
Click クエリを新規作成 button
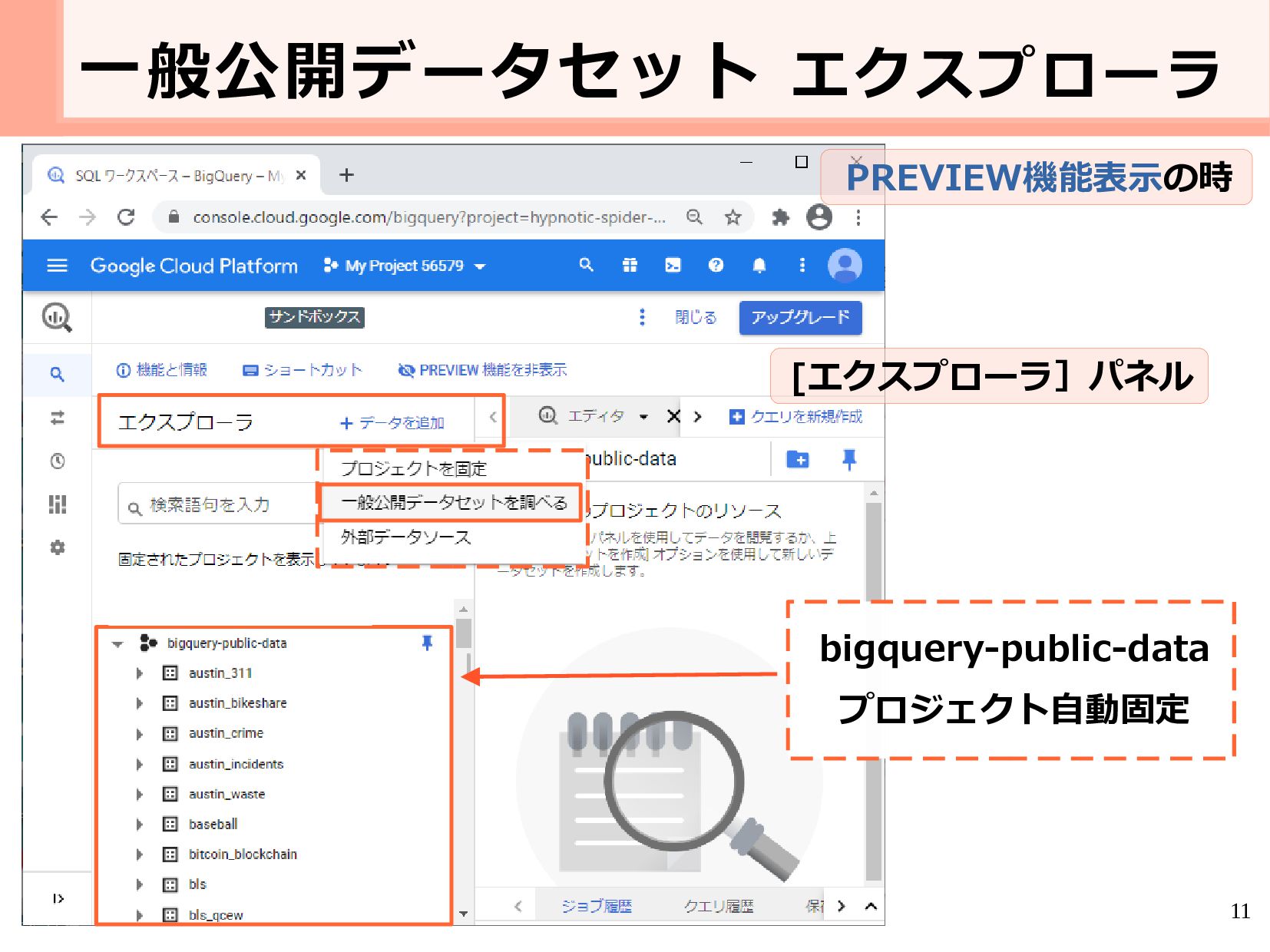pos(795,416)
